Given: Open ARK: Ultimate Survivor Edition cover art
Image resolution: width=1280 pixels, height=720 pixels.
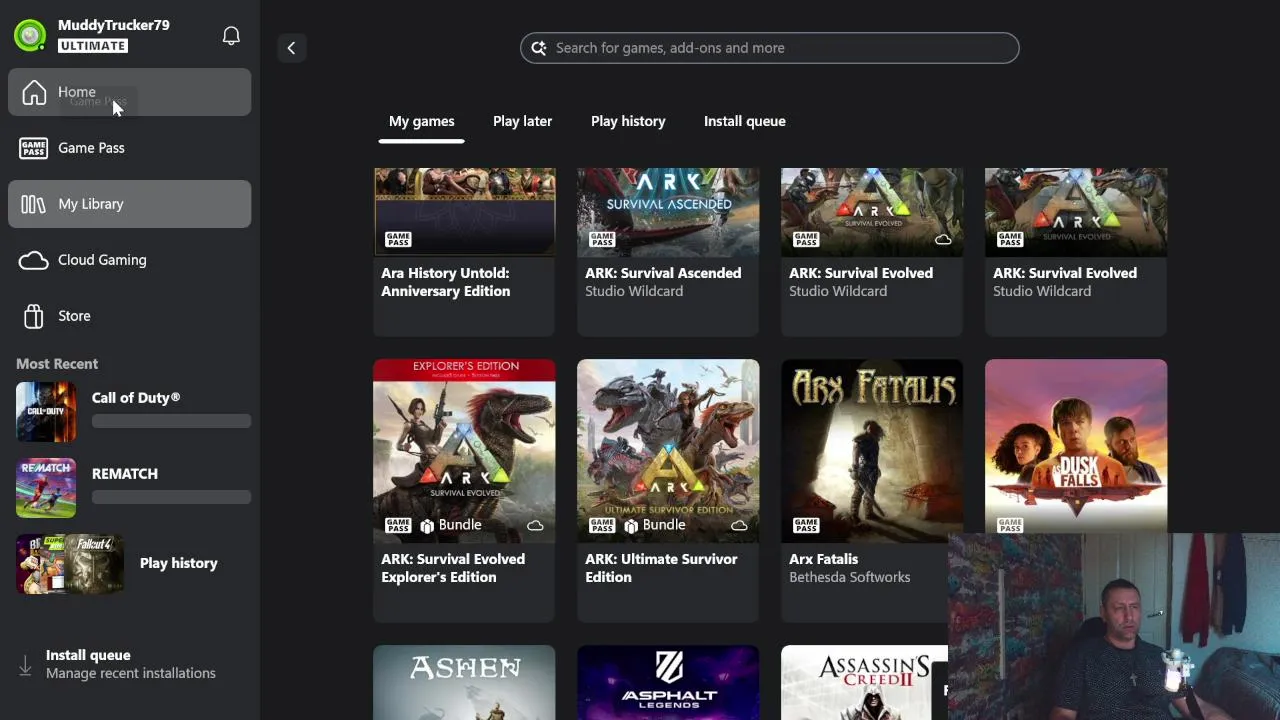Looking at the screenshot, I should (x=668, y=451).
